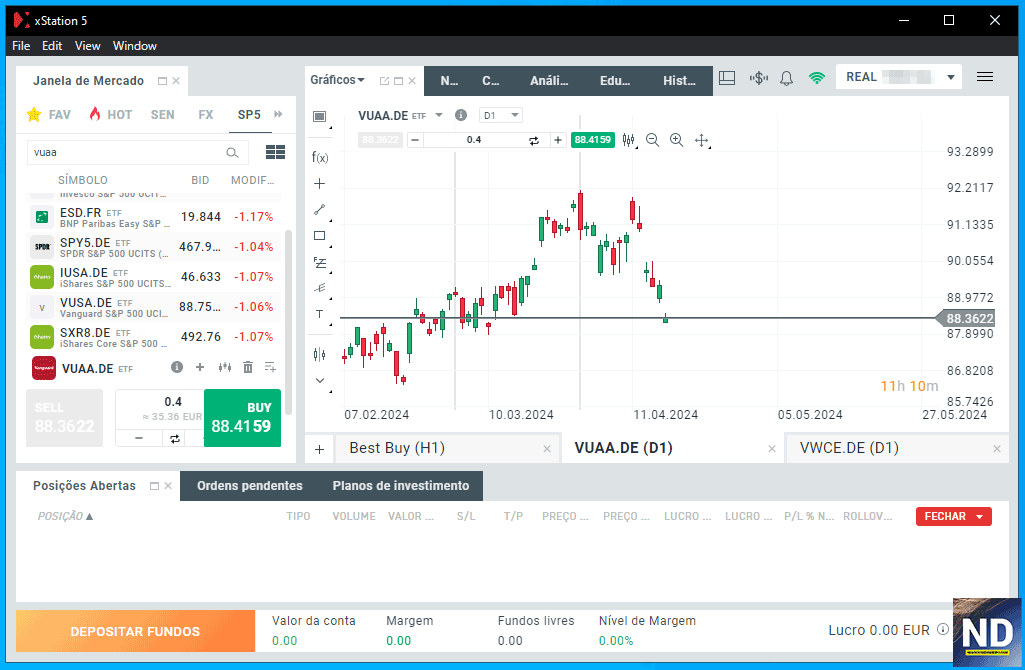Screen dimensions: 1025x670
Task: Open the Window menu
Action: pyautogui.click(x=135, y=46)
